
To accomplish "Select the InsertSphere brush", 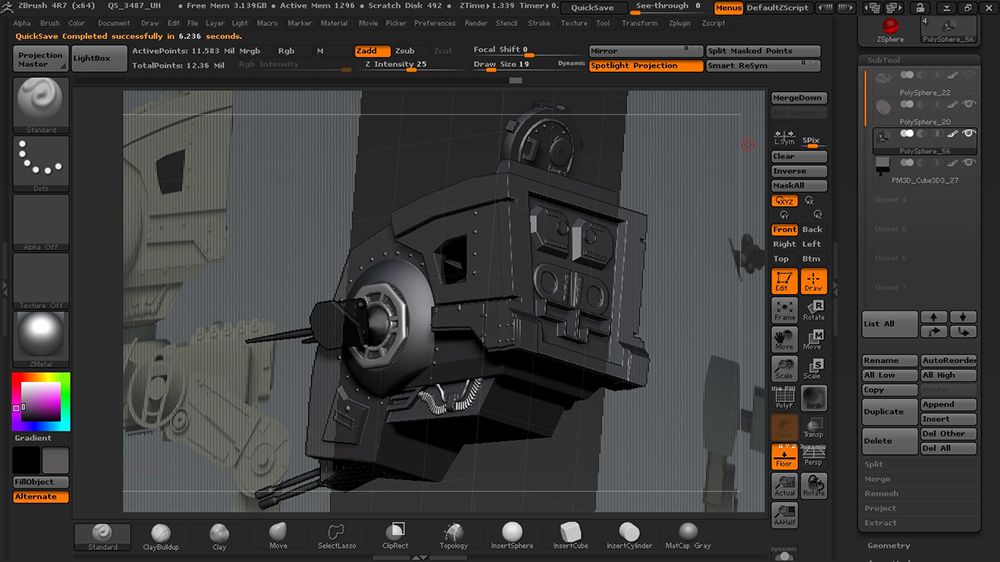I will pos(511,536).
